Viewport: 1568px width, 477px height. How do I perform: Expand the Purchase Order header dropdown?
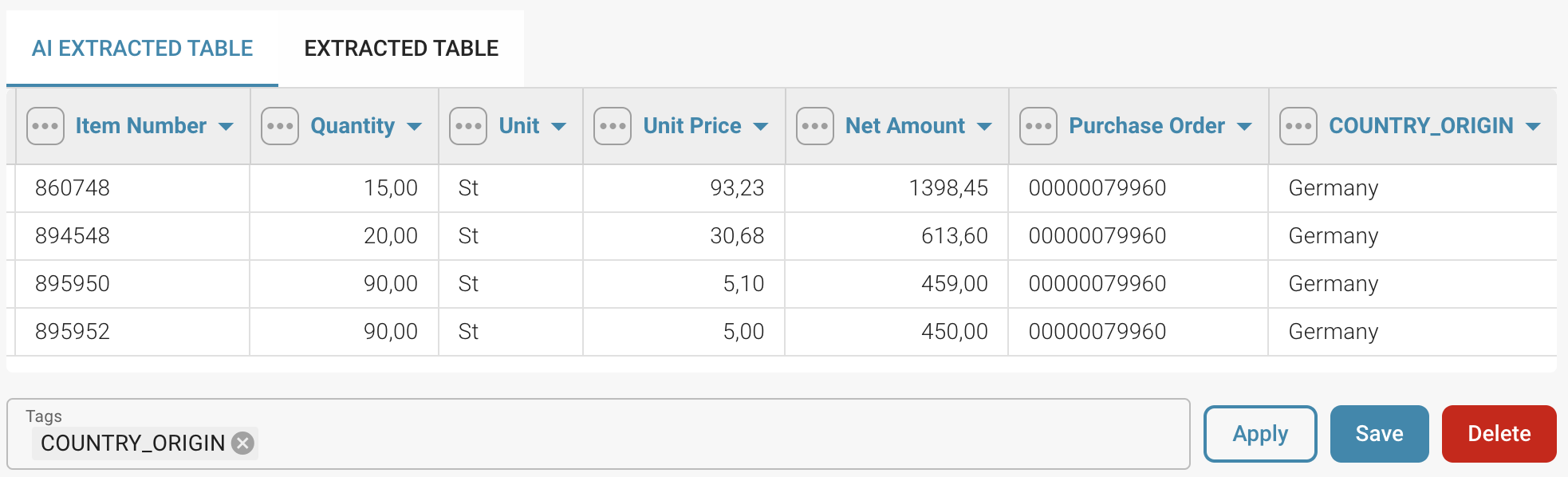[1244, 126]
